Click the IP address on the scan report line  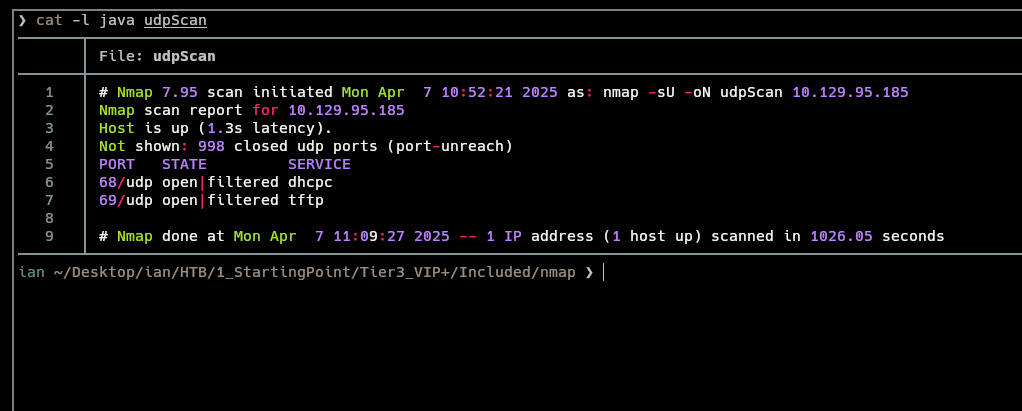346,110
